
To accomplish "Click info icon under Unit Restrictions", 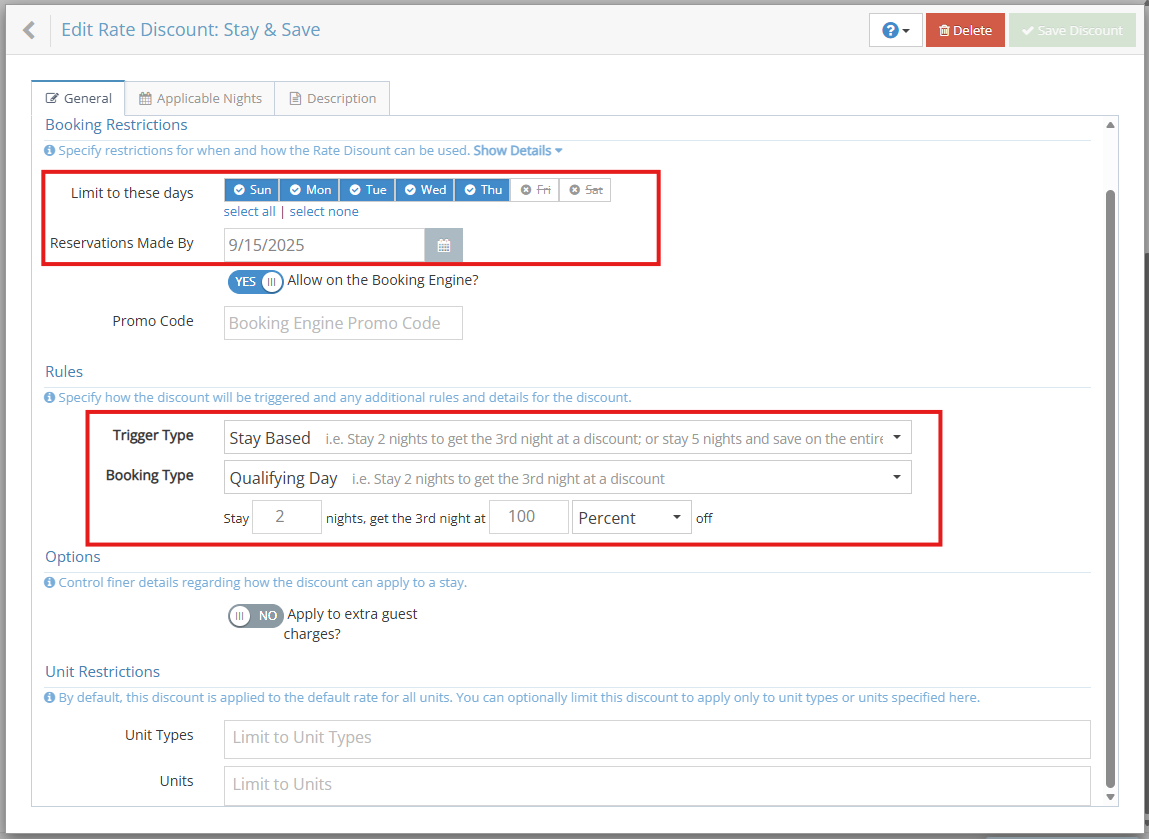I will coord(50,698).
